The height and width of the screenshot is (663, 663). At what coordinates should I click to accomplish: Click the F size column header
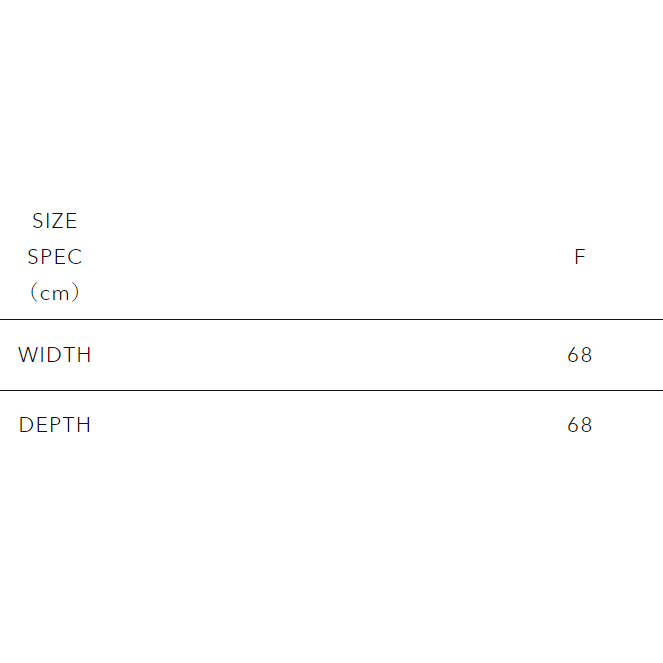(579, 257)
